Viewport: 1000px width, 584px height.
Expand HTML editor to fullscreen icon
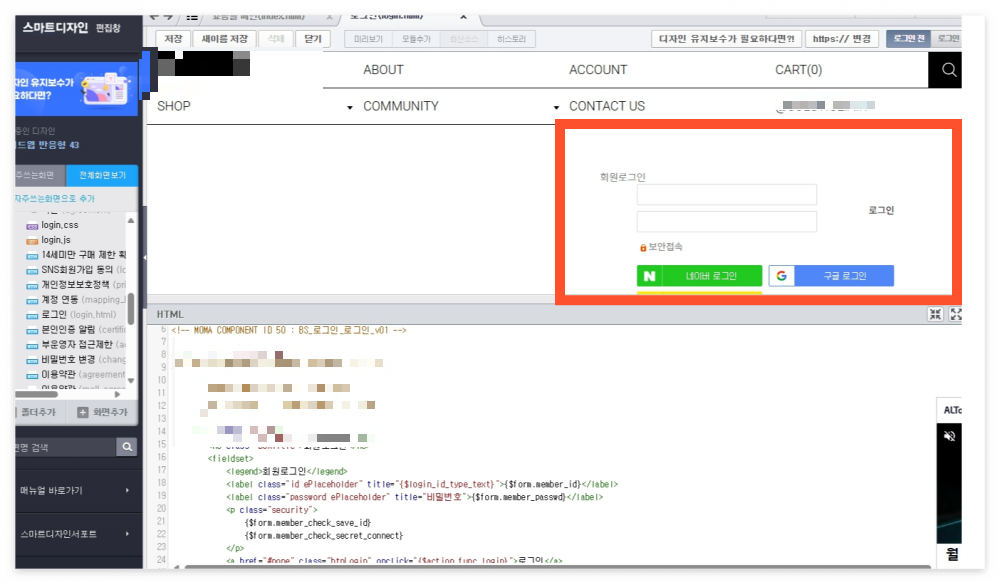(955, 314)
